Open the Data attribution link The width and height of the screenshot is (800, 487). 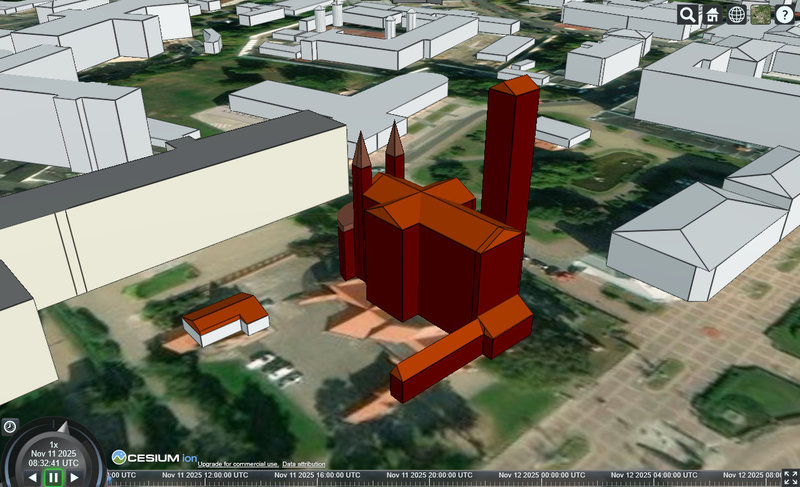tap(303, 464)
